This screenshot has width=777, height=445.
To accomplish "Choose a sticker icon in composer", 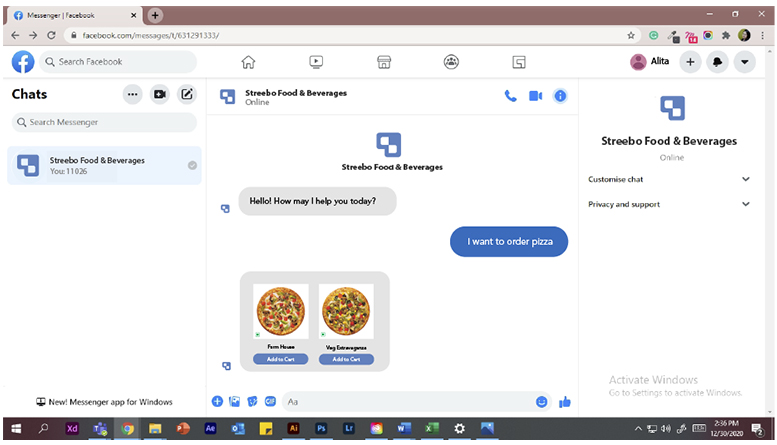I will [252, 401].
